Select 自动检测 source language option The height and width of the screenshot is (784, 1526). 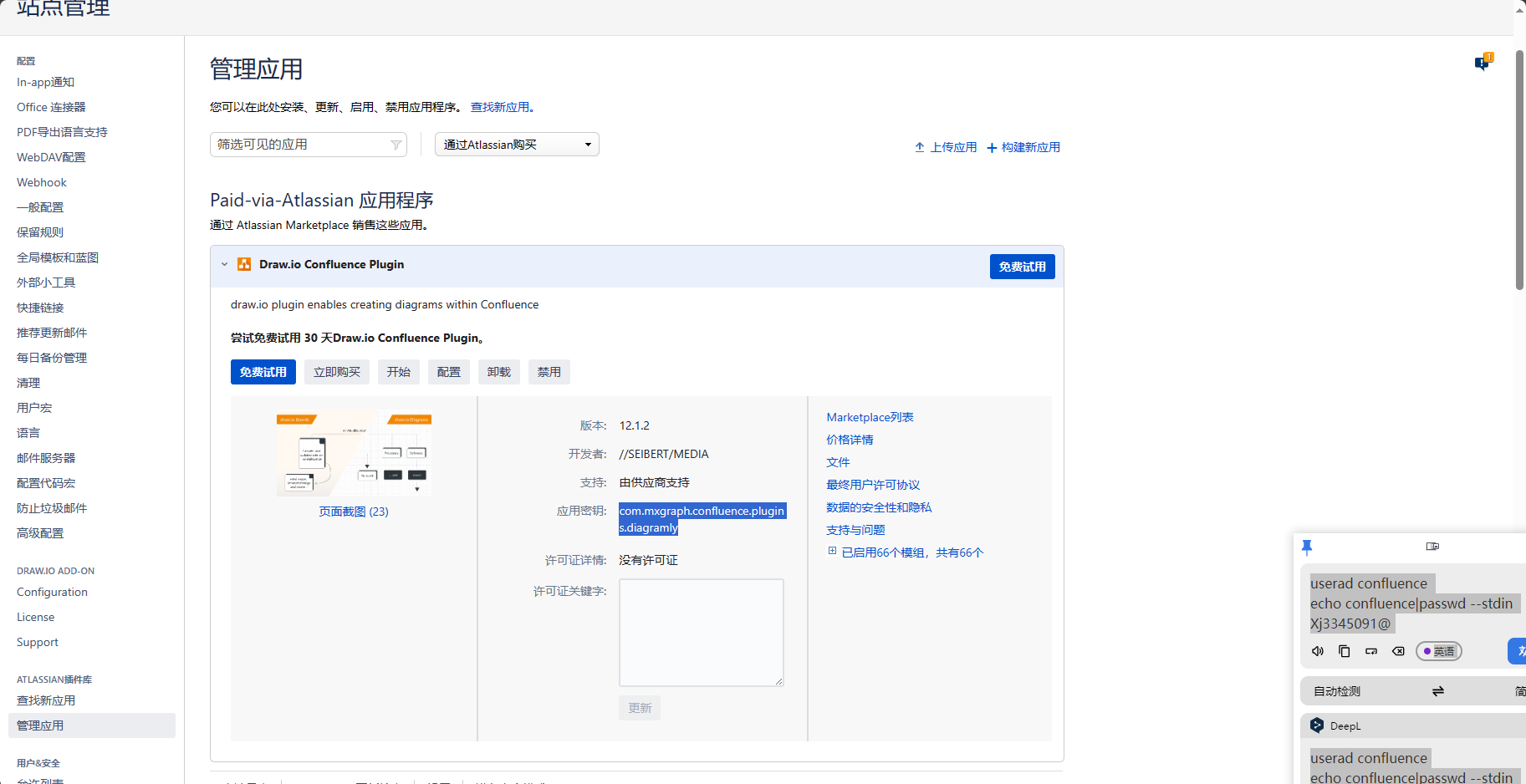pos(1337,691)
